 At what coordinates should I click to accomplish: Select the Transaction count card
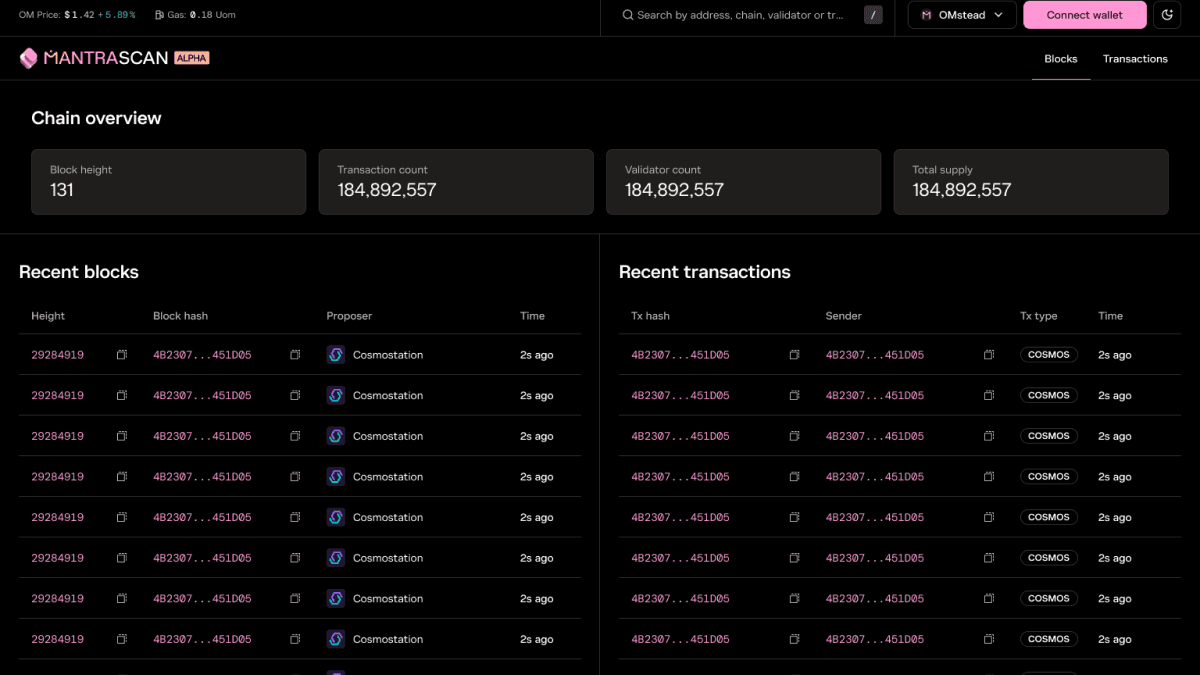click(x=456, y=182)
